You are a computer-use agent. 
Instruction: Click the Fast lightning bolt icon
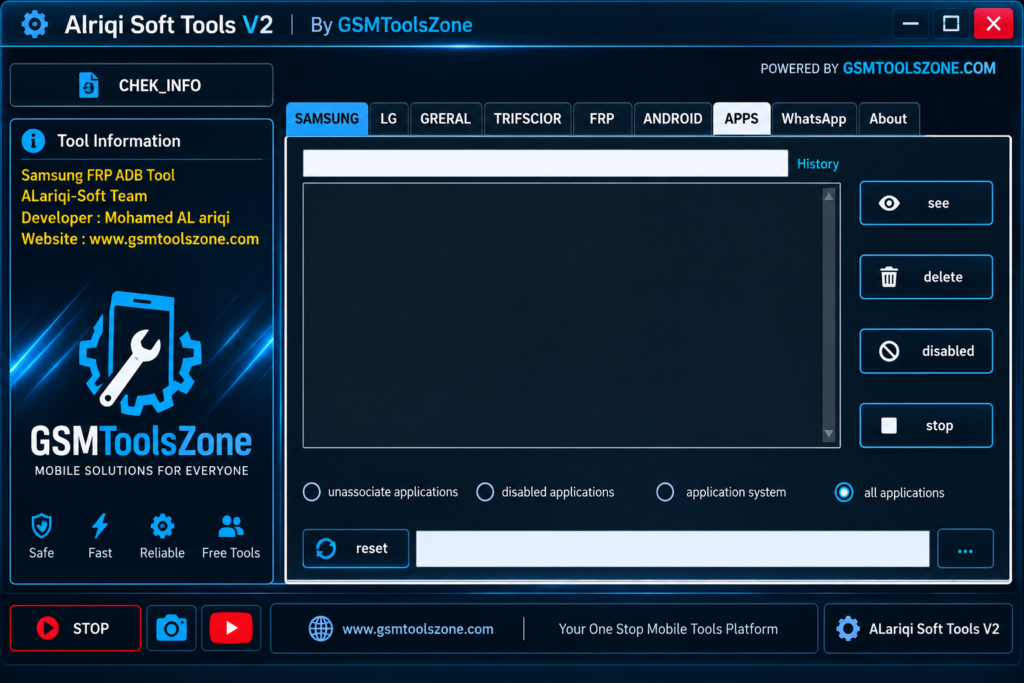coord(100,526)
